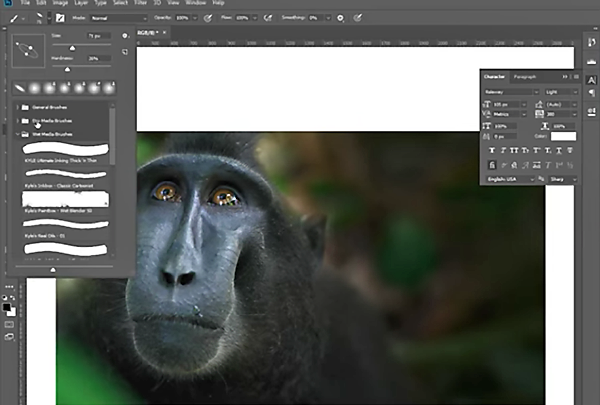
Task: Toggle Underline text style
Action: [x=559, y=150]
